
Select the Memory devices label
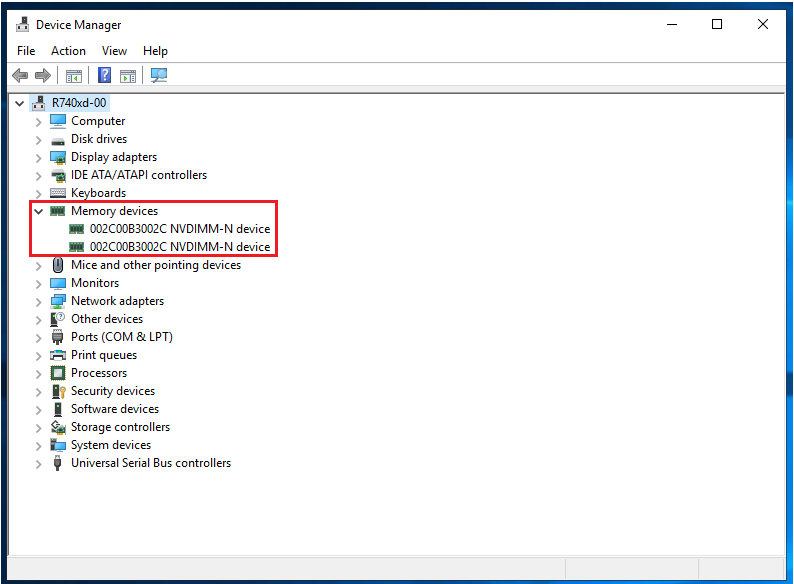(114, 211)
